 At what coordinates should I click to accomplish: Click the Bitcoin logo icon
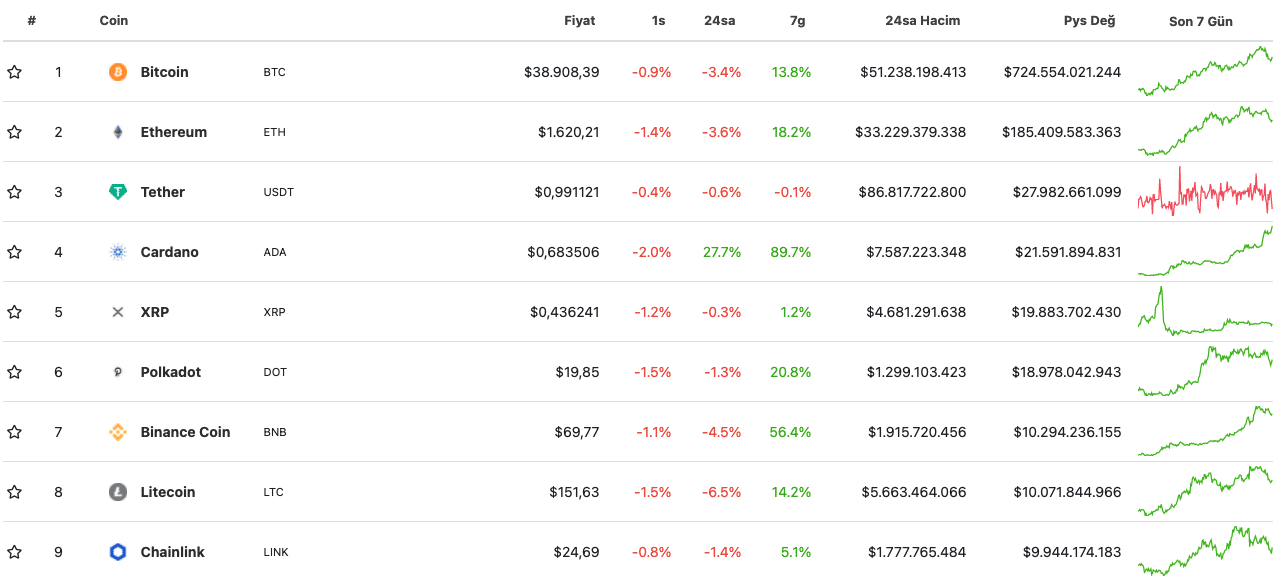[118, 72]
